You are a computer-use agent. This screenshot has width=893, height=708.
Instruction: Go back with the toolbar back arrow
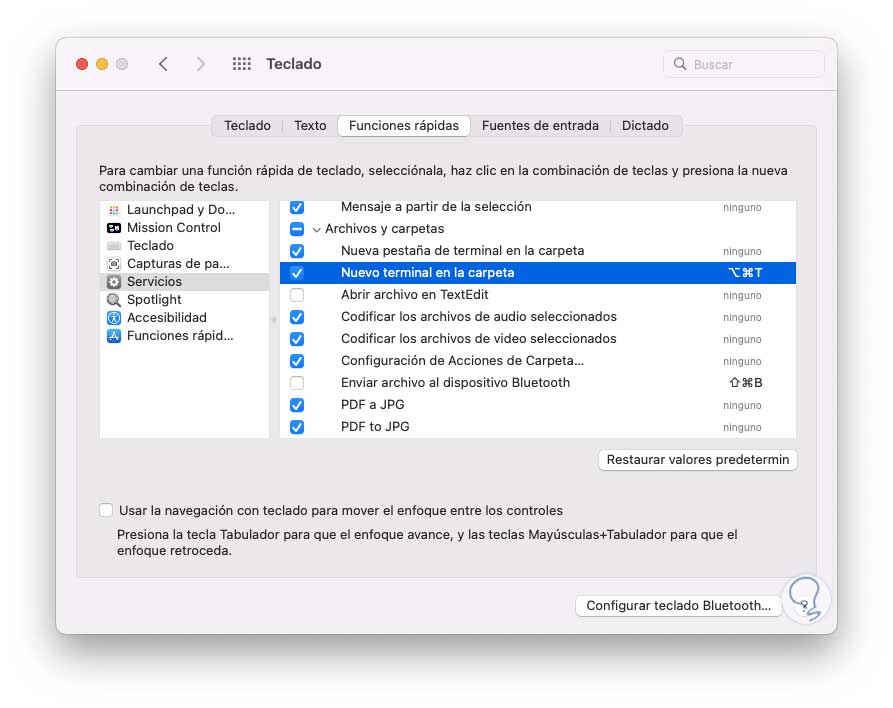[x=163, y=64]
